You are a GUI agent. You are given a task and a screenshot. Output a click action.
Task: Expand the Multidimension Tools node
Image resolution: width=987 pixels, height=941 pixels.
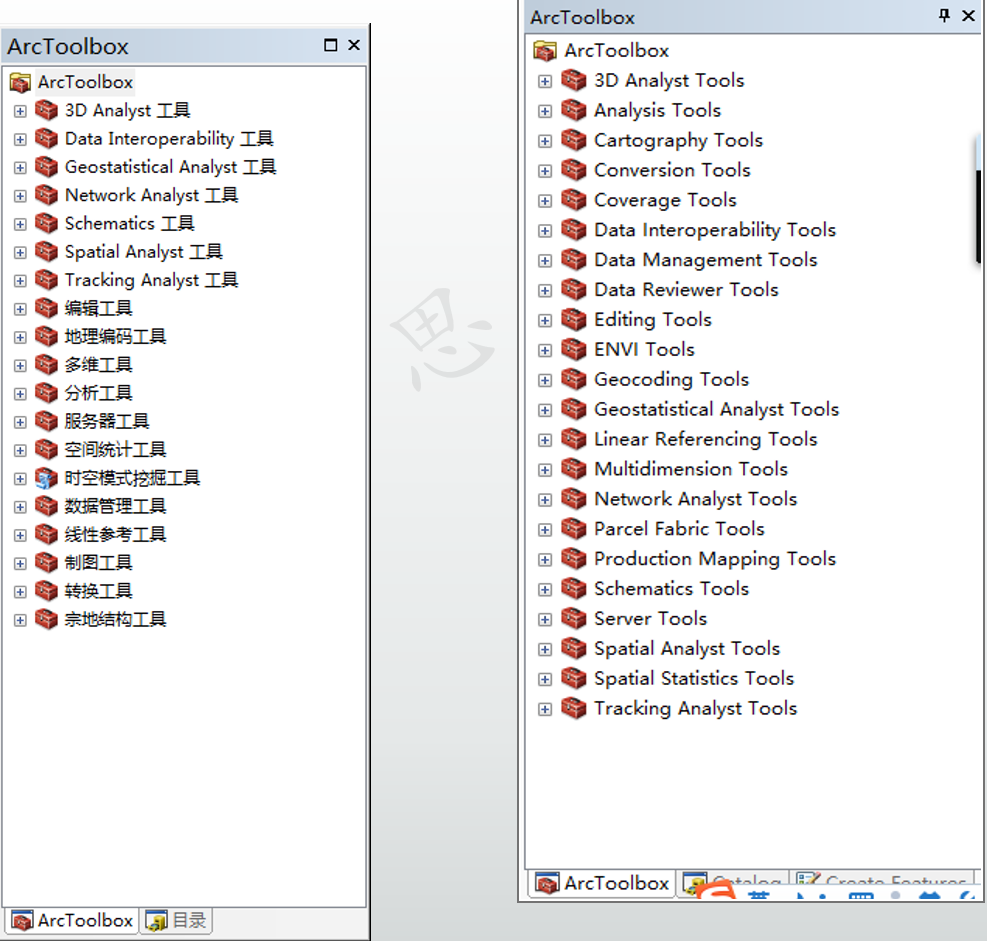click(x=545, y=470)
